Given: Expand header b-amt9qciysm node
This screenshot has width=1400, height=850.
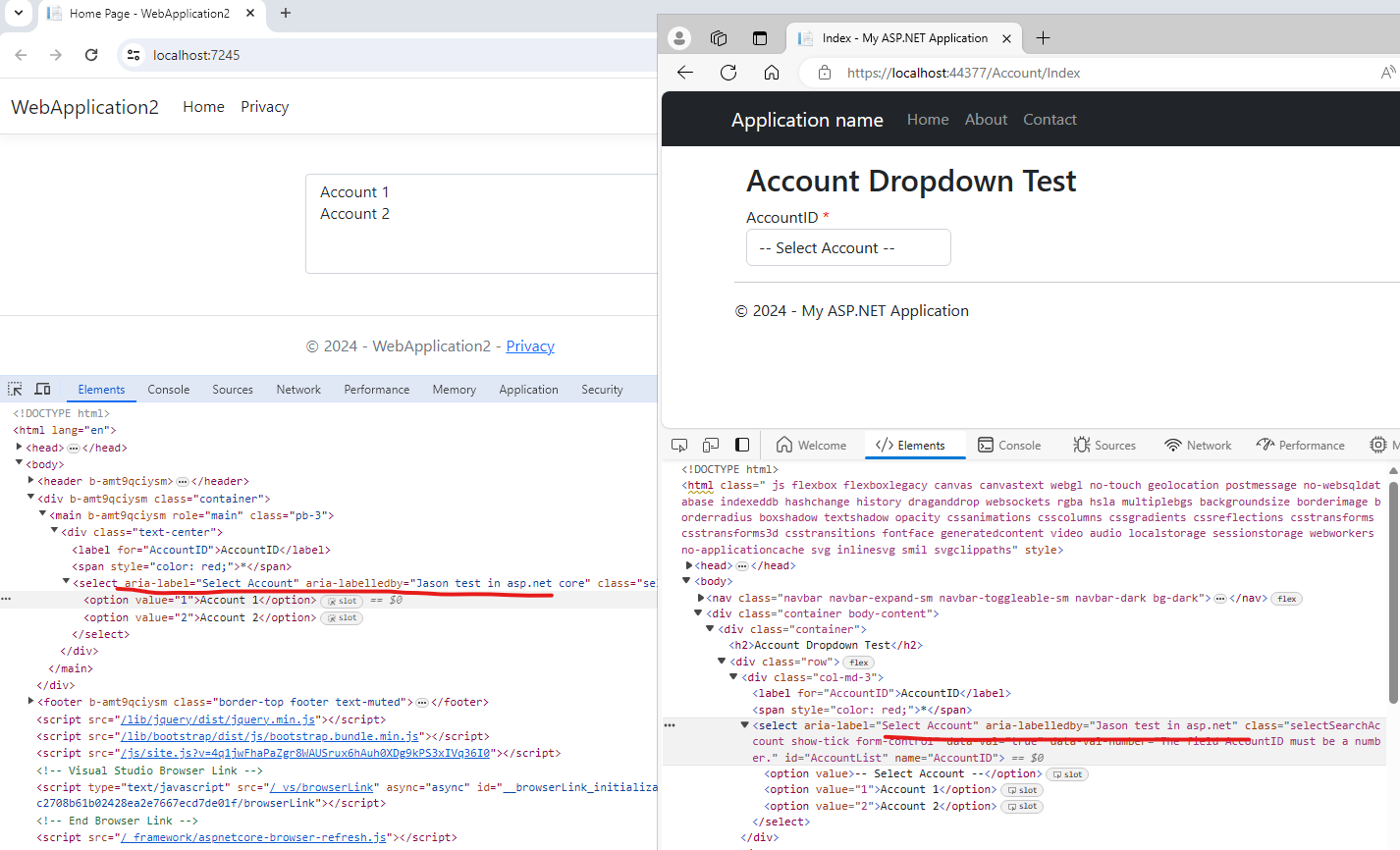Looking at the screenshot, I should click(30, 481).
